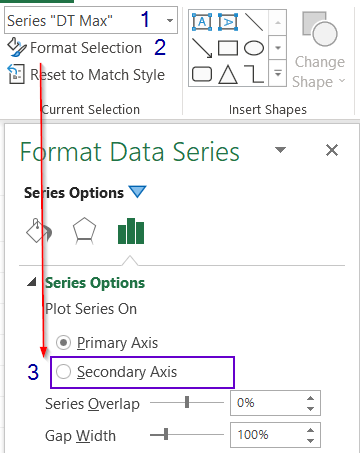Open the Effects pentagon tab
The width and height of the screenshot is (360, 453).
pos(84,231)
